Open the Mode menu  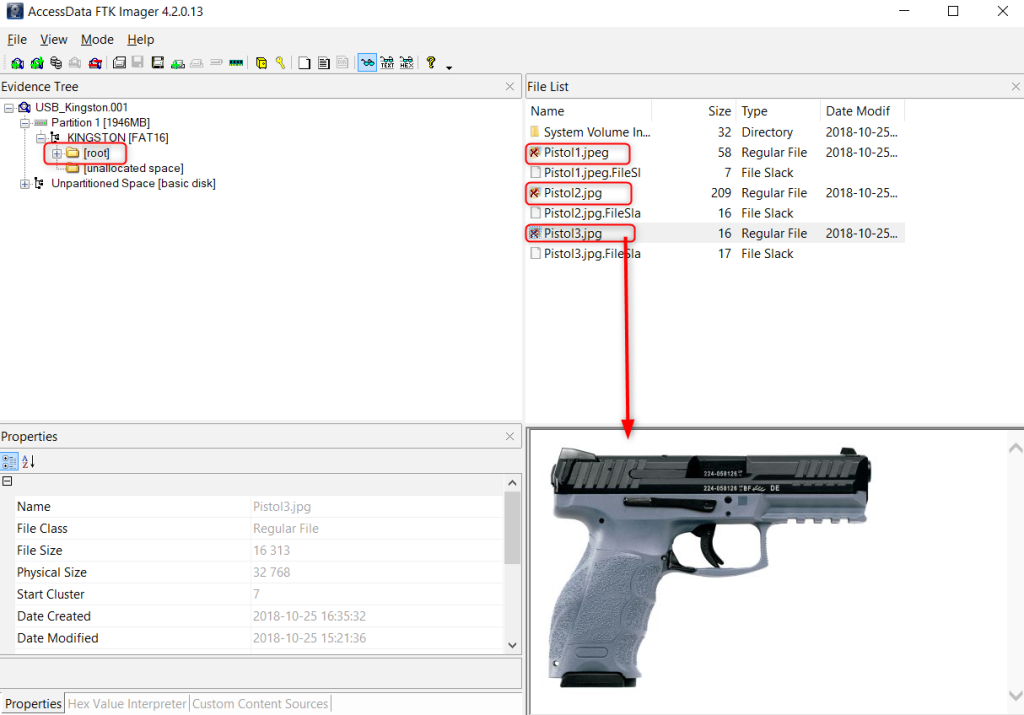pyautogui.click(x=97, y=40)
